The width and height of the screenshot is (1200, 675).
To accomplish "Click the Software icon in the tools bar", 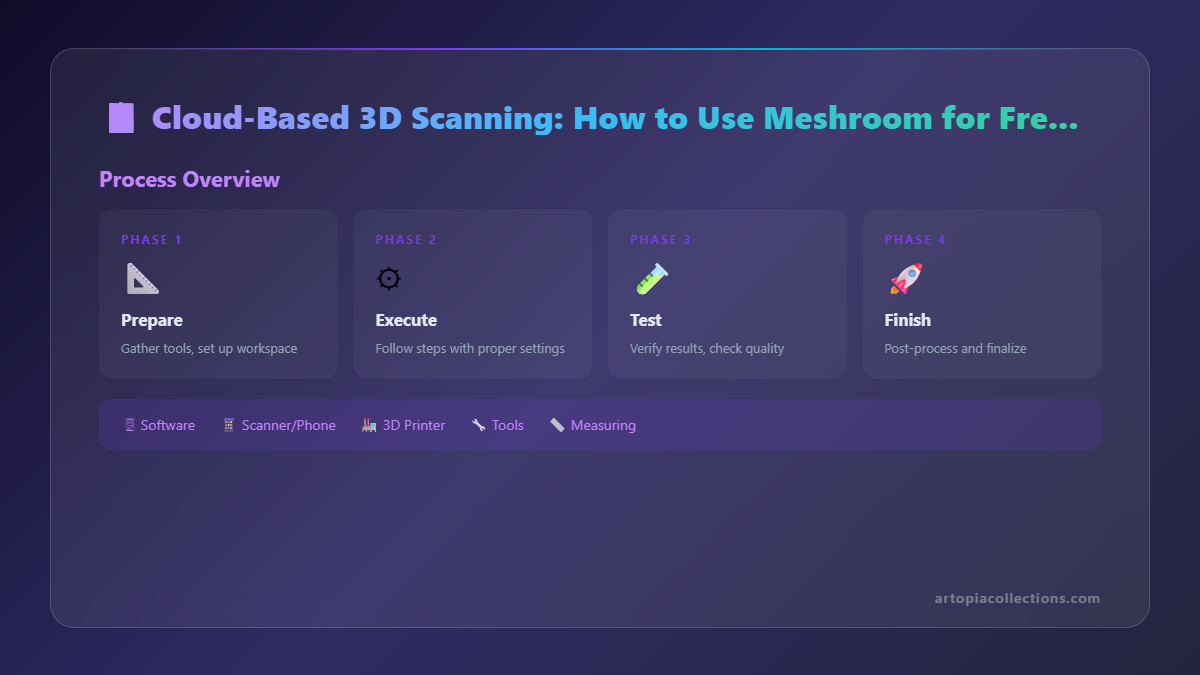I will coord(129,425).
